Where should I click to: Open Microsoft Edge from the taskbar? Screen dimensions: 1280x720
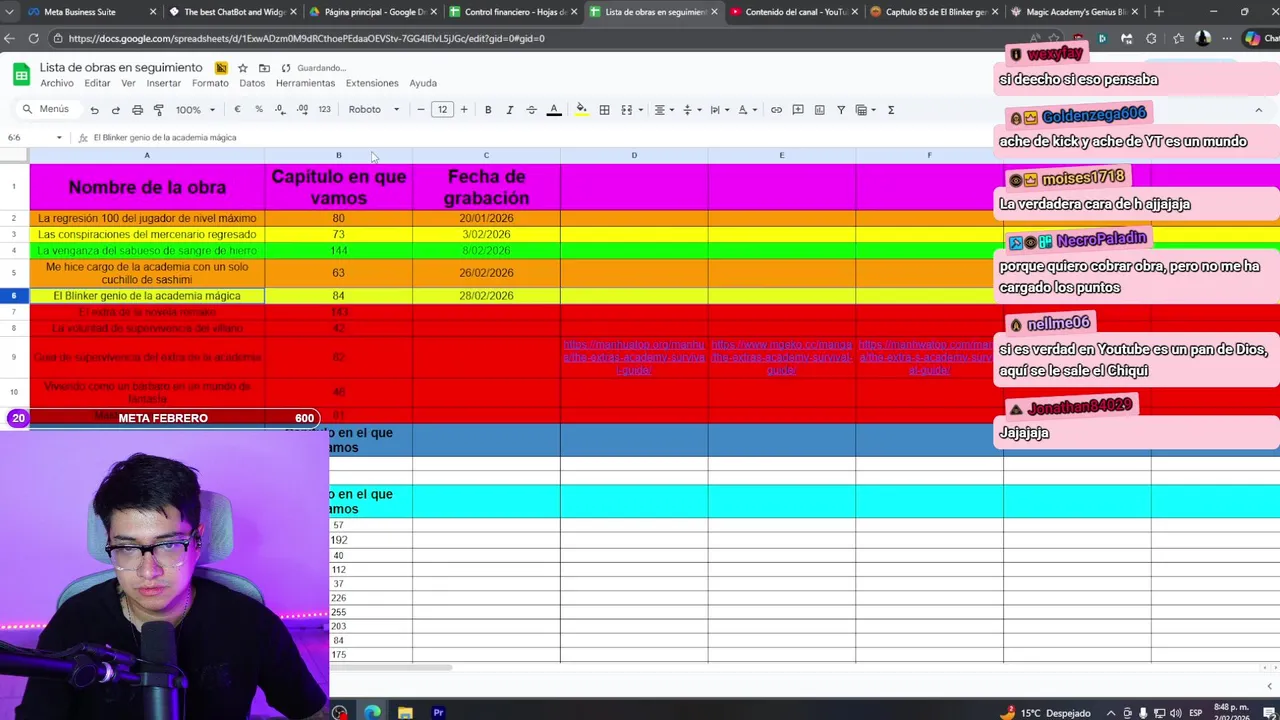point(372,713)
